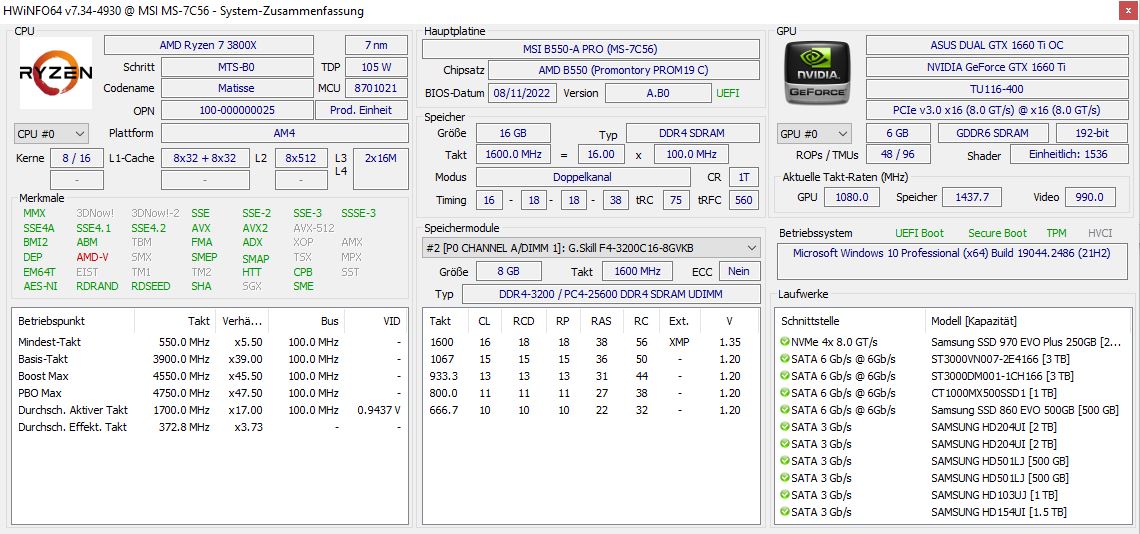This screenshot has width=1140, height=534.
Task: Click the SHA feature label
Action: click(201, 286)
